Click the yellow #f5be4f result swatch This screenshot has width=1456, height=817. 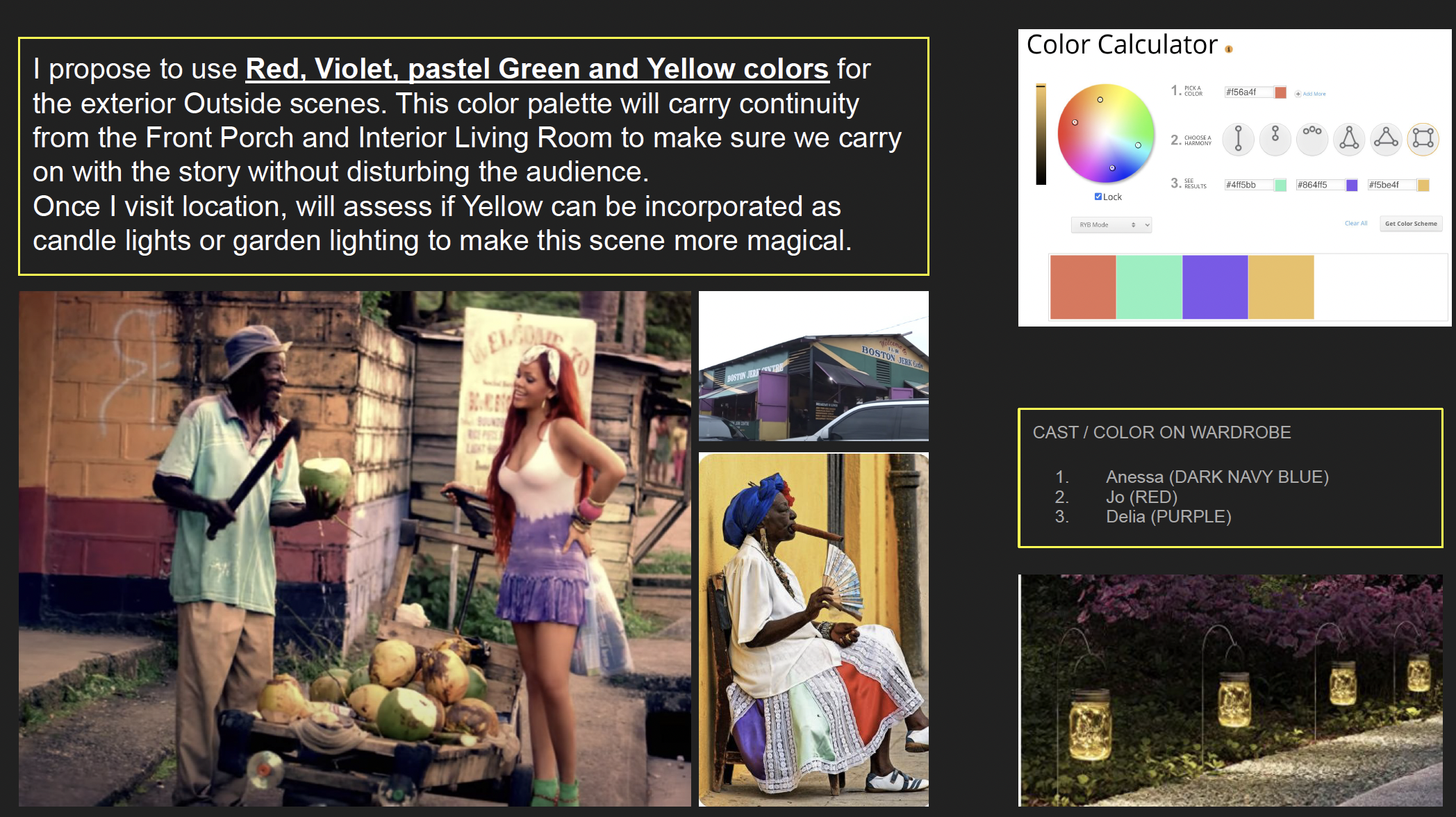pos(1423,185)
